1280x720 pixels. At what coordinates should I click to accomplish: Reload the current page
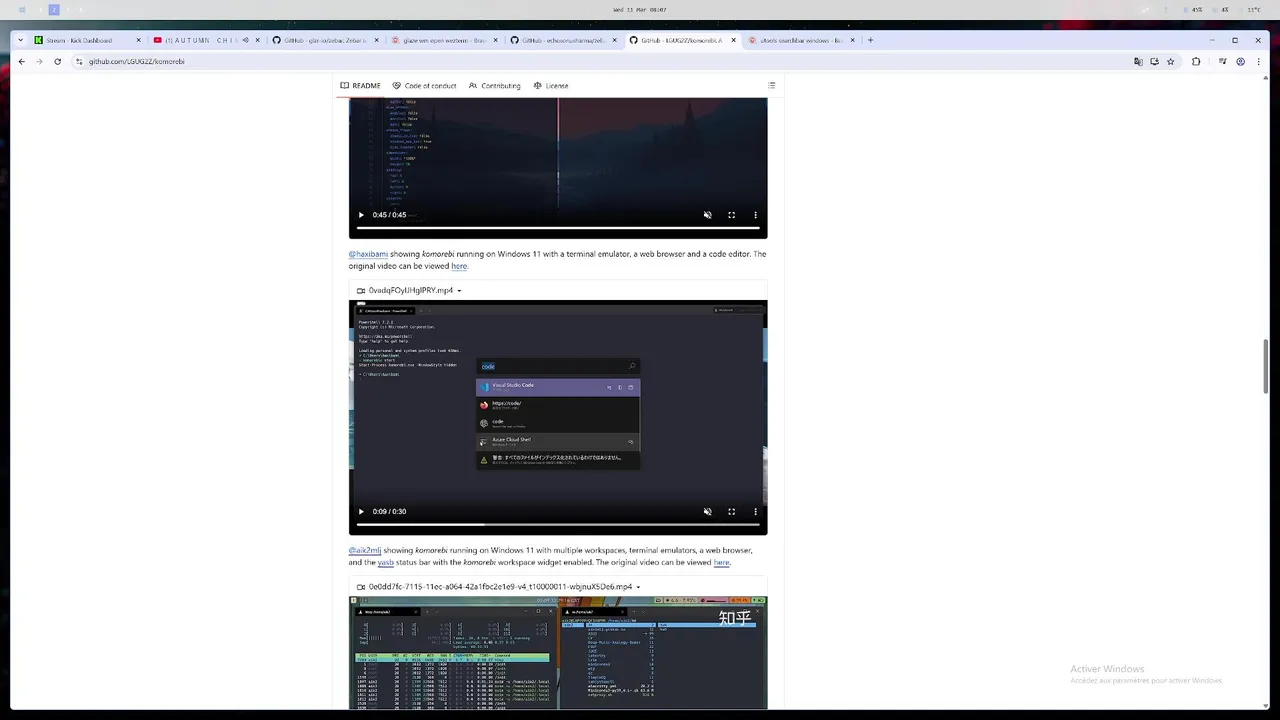coord(57,61)
